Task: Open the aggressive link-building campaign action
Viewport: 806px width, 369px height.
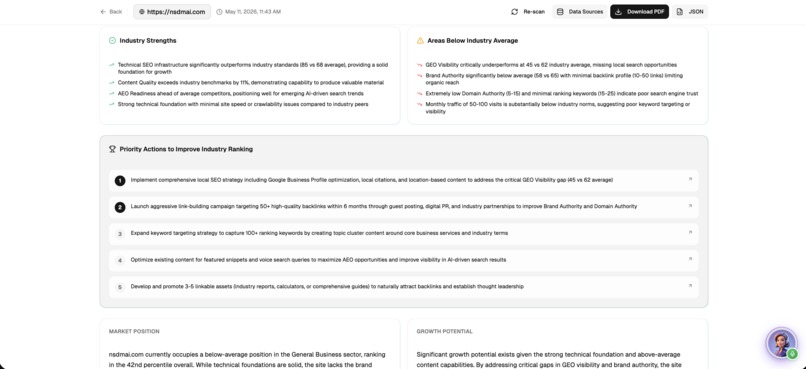Action: [x=404, y=207]
